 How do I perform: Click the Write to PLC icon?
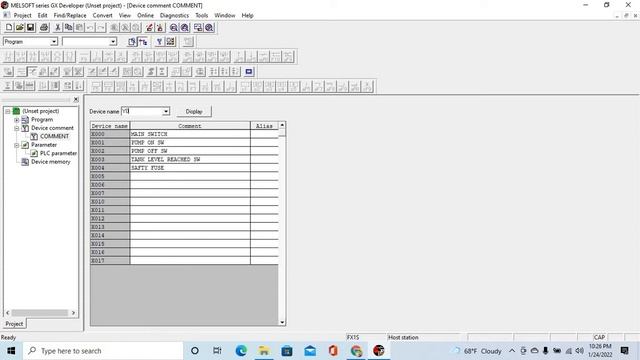[x=149, y=27]
